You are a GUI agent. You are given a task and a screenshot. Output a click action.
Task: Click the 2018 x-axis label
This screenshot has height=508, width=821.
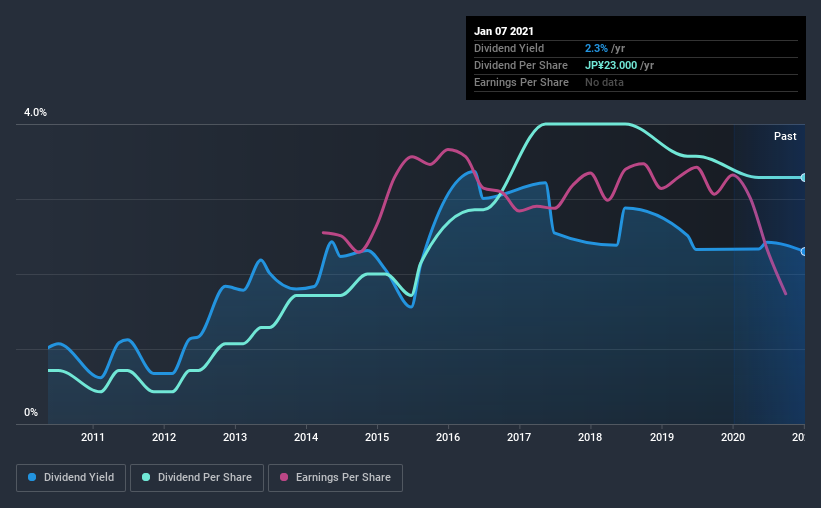pos(590,437)
